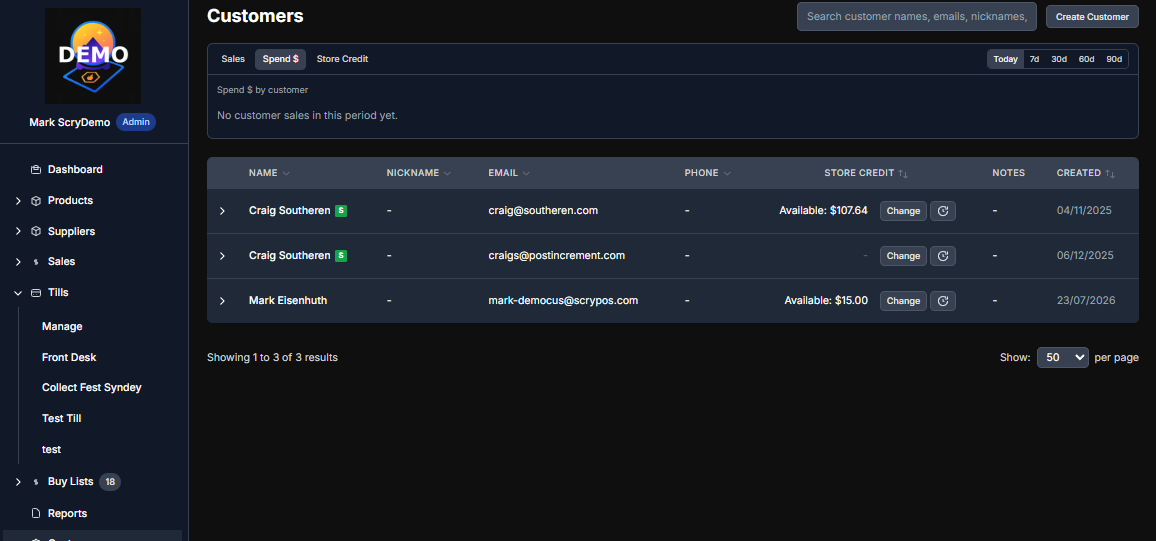The height and width of the screenshot is (541, 1156).
Task: Expand the Products sidebar section
Action: click(18, 200)
